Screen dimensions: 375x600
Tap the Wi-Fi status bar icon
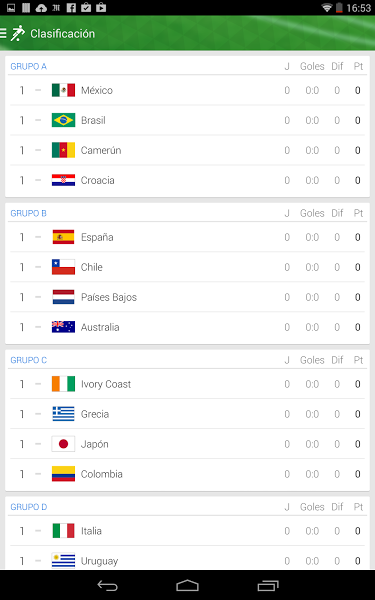tap(326, 8)
